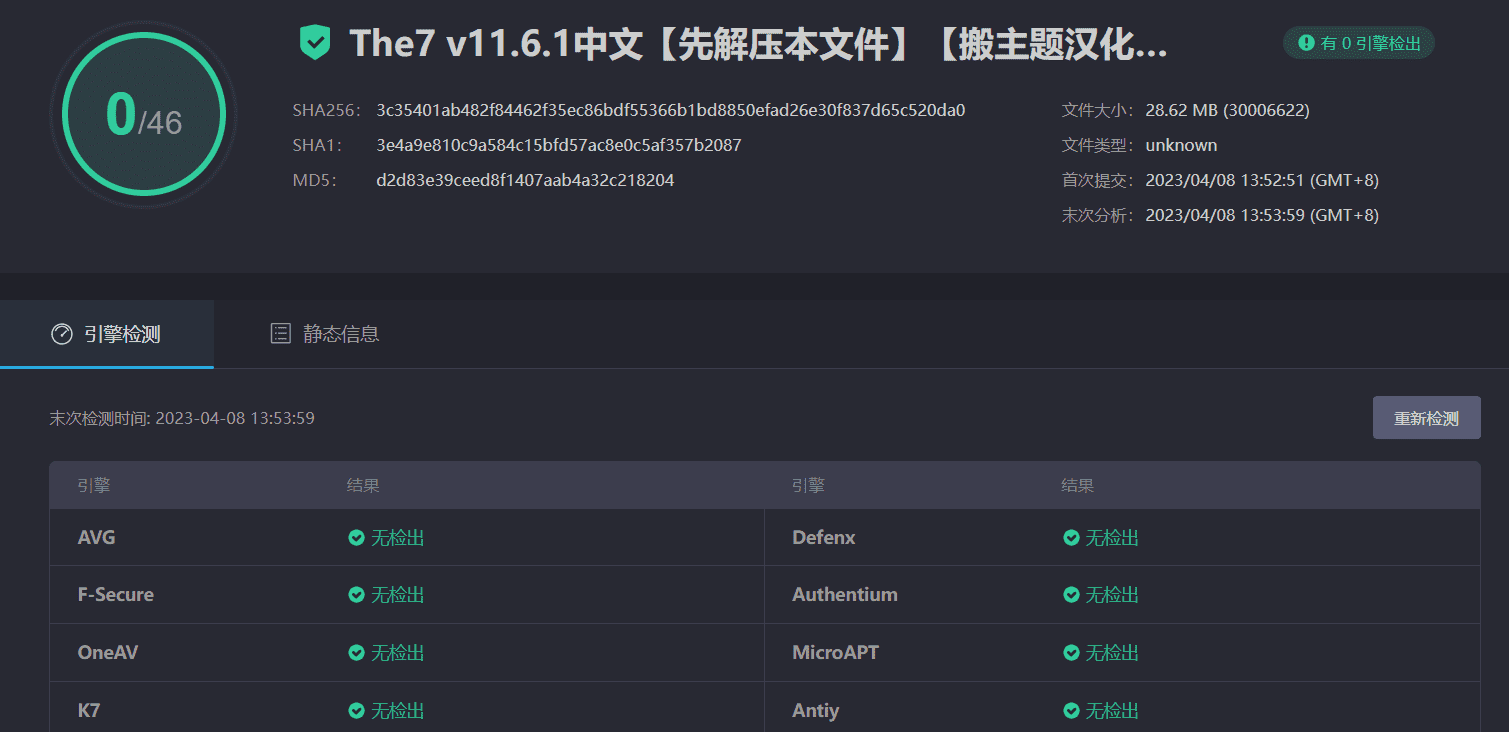
Task: Click the OneAV engine name
Action: pos(108,653)
